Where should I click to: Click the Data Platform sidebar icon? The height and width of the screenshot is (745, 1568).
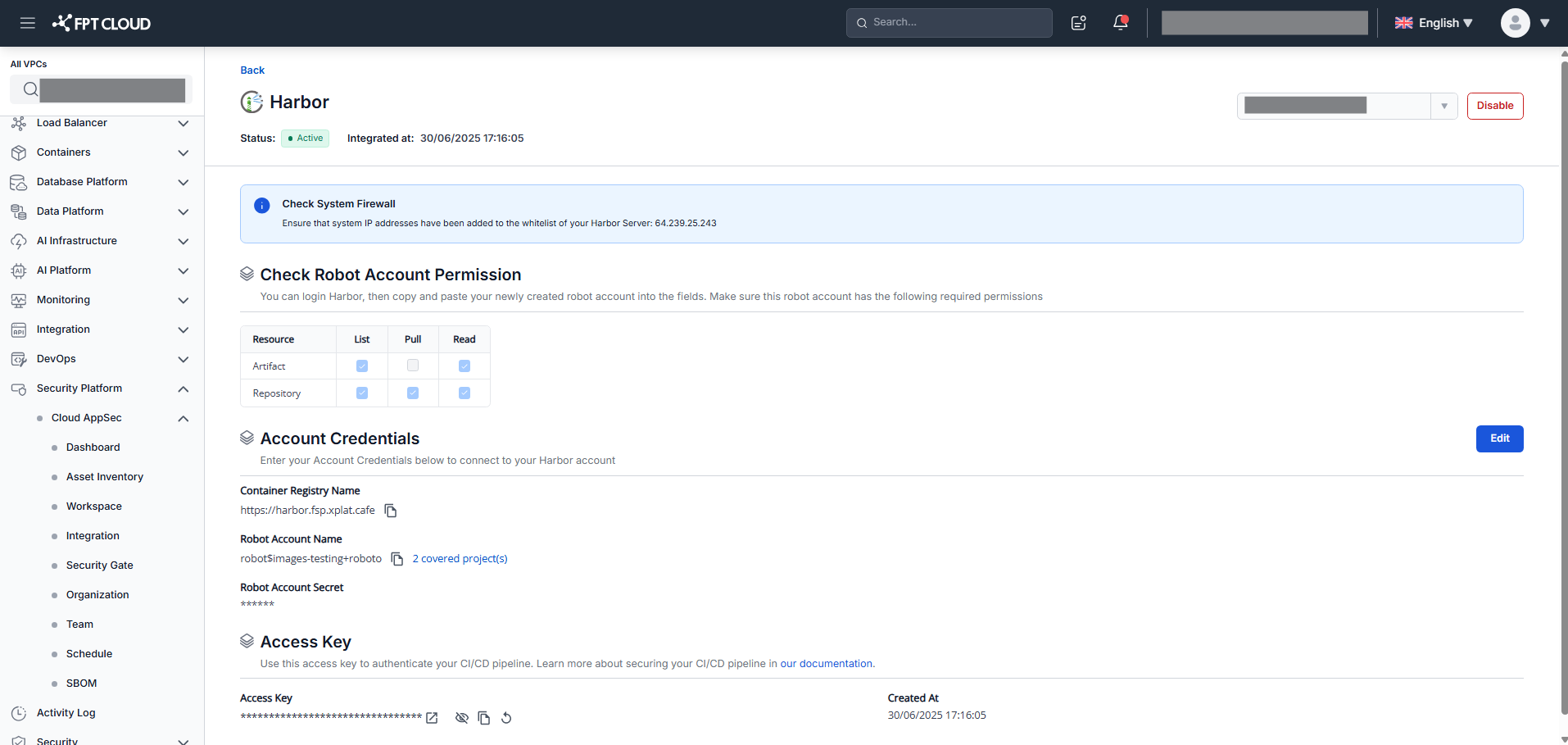[x=18, y=211]
